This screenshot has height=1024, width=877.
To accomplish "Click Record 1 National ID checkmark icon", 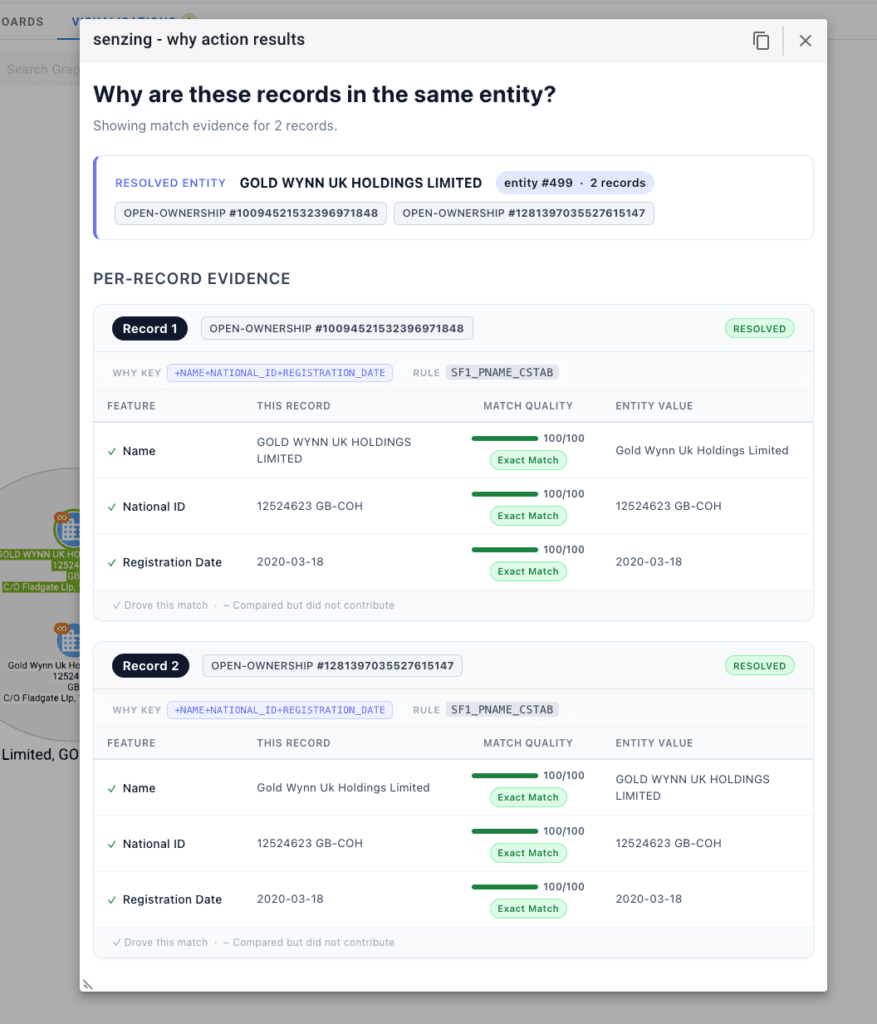I will tap(112, 507).
